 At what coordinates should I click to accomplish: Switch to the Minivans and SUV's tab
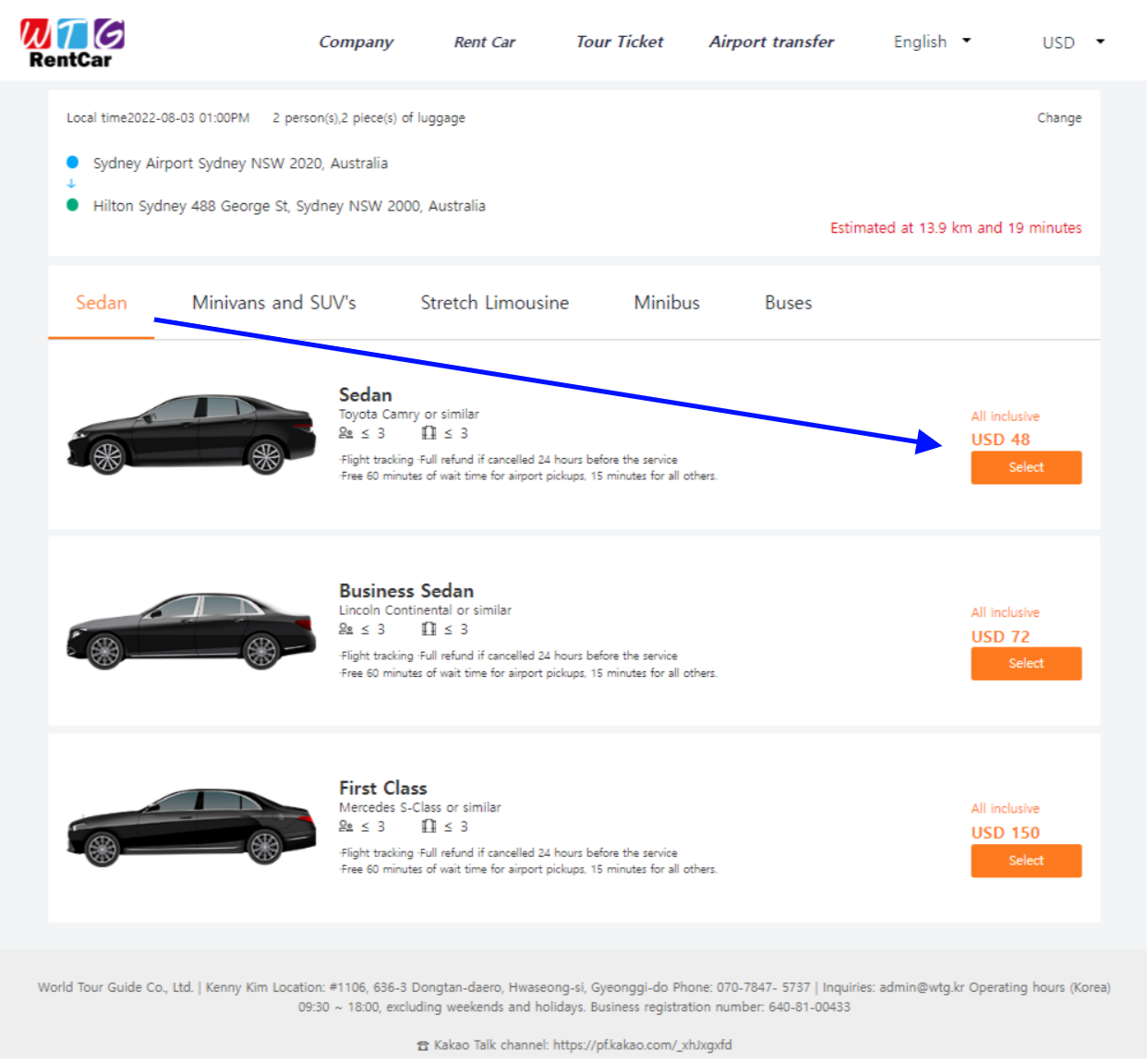(273, 303)
